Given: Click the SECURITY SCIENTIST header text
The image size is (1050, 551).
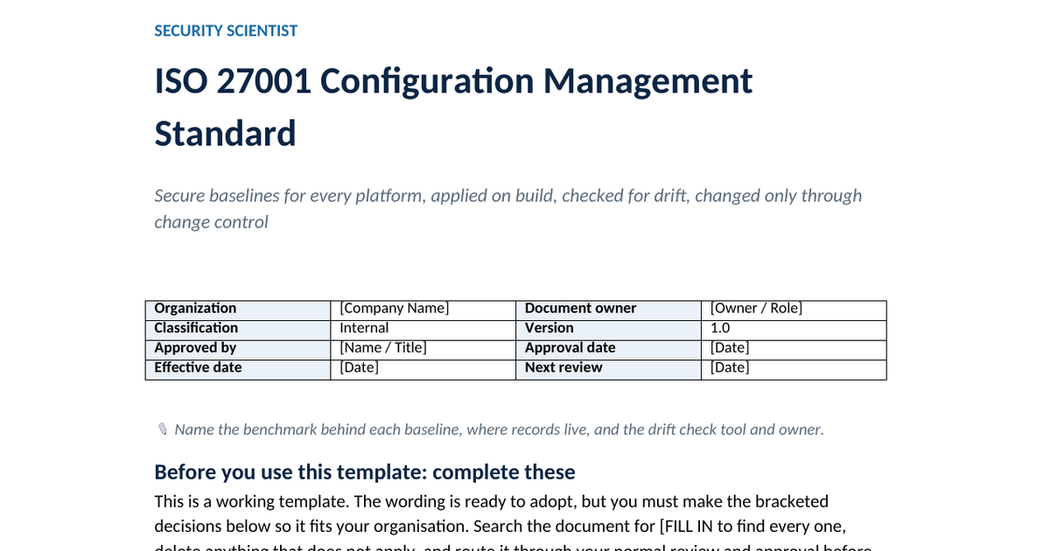Looking at the screenshot, I should pyautogui.click(x=226, y=31).
